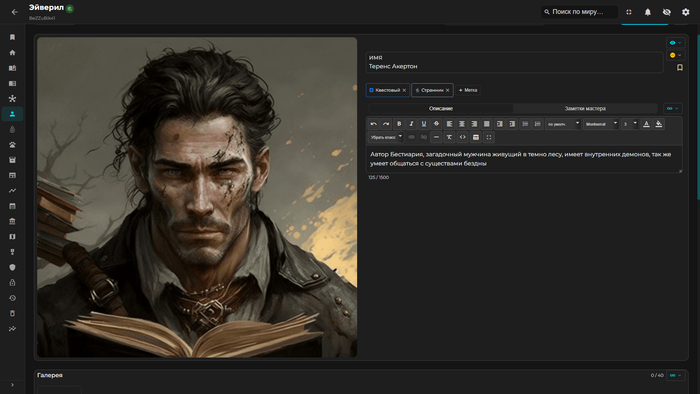This screenshot has width=700, height=394.
Task: Open the history clock sidebar icon
Action: pos(12,298)
